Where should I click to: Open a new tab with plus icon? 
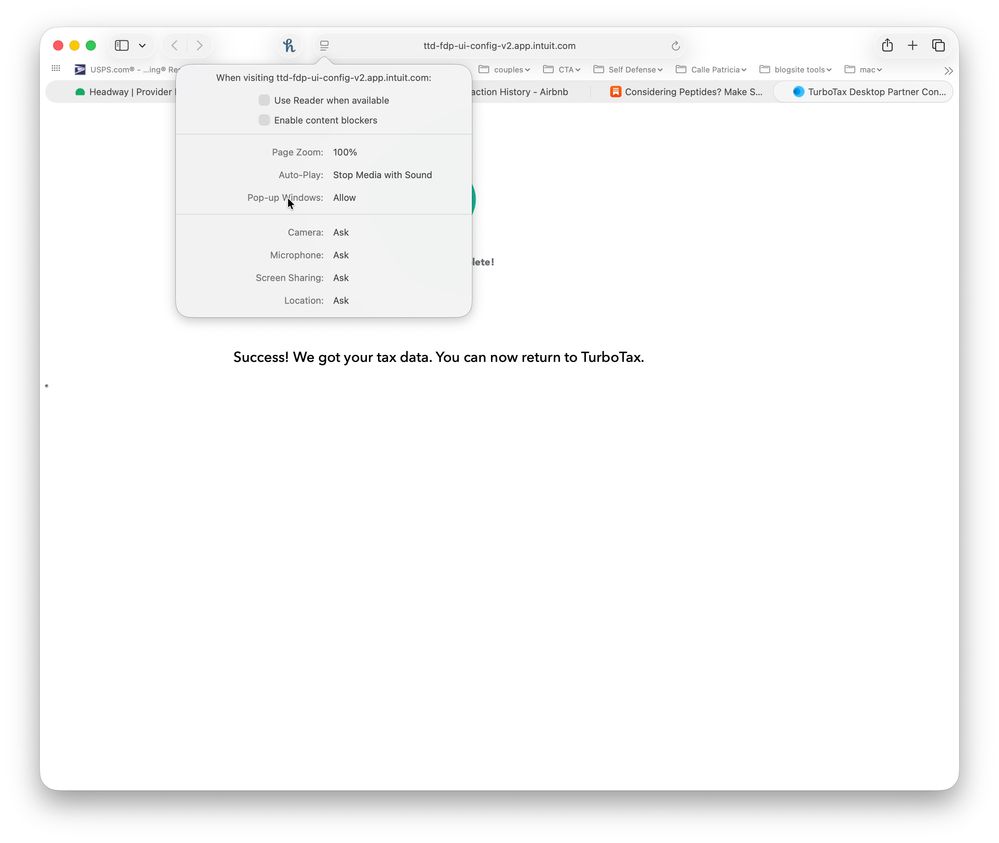pos(912,46)
